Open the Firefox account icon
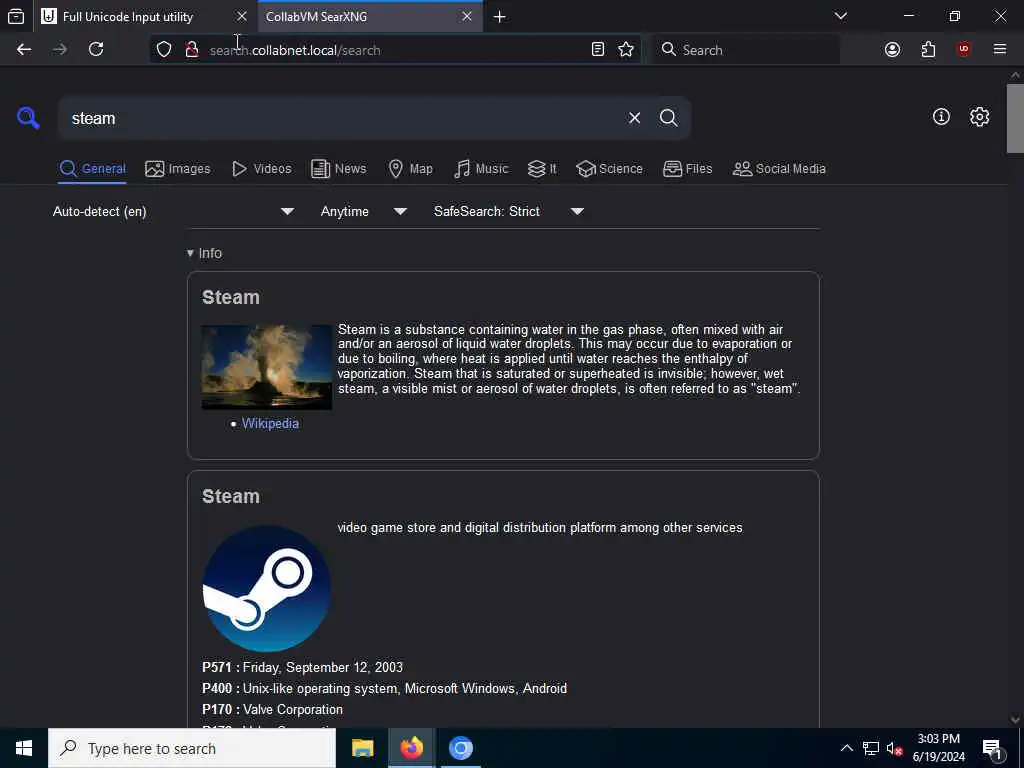The height and width of the screenshot is (768, 1024). pyautogui.click(x=892, y=50)
